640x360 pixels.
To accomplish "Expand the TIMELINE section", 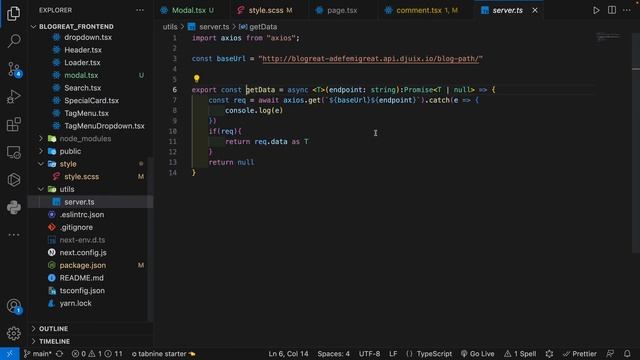I will tap(54, 341).
